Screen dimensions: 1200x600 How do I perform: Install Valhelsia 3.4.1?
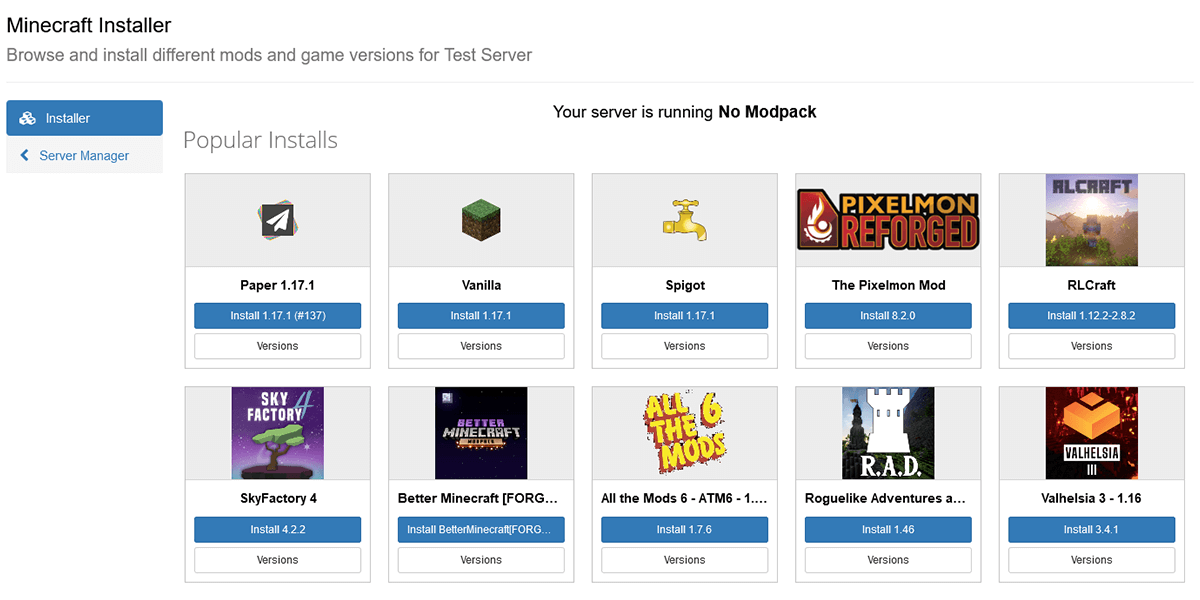click(x=1092, y=530)
